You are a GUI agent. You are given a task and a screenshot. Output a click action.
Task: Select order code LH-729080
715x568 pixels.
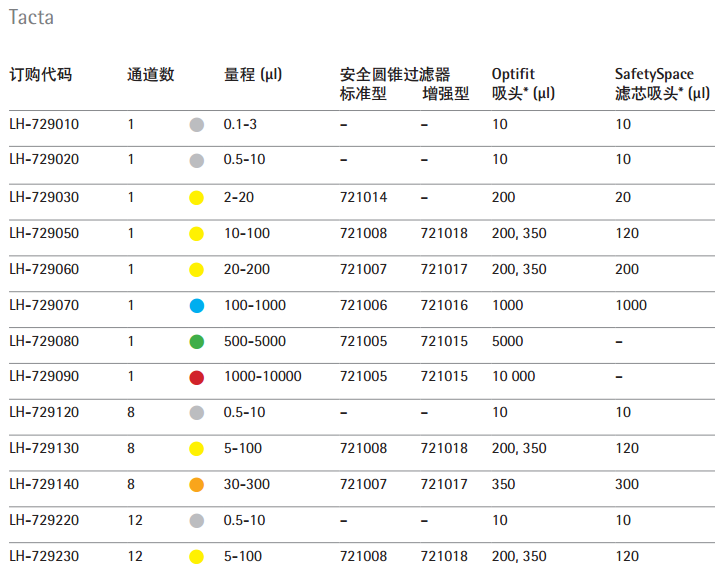[x=44, y=341]
